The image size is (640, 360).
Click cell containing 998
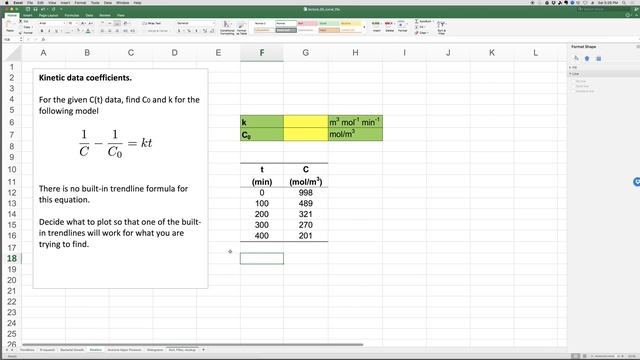click(x=306, y=193)
